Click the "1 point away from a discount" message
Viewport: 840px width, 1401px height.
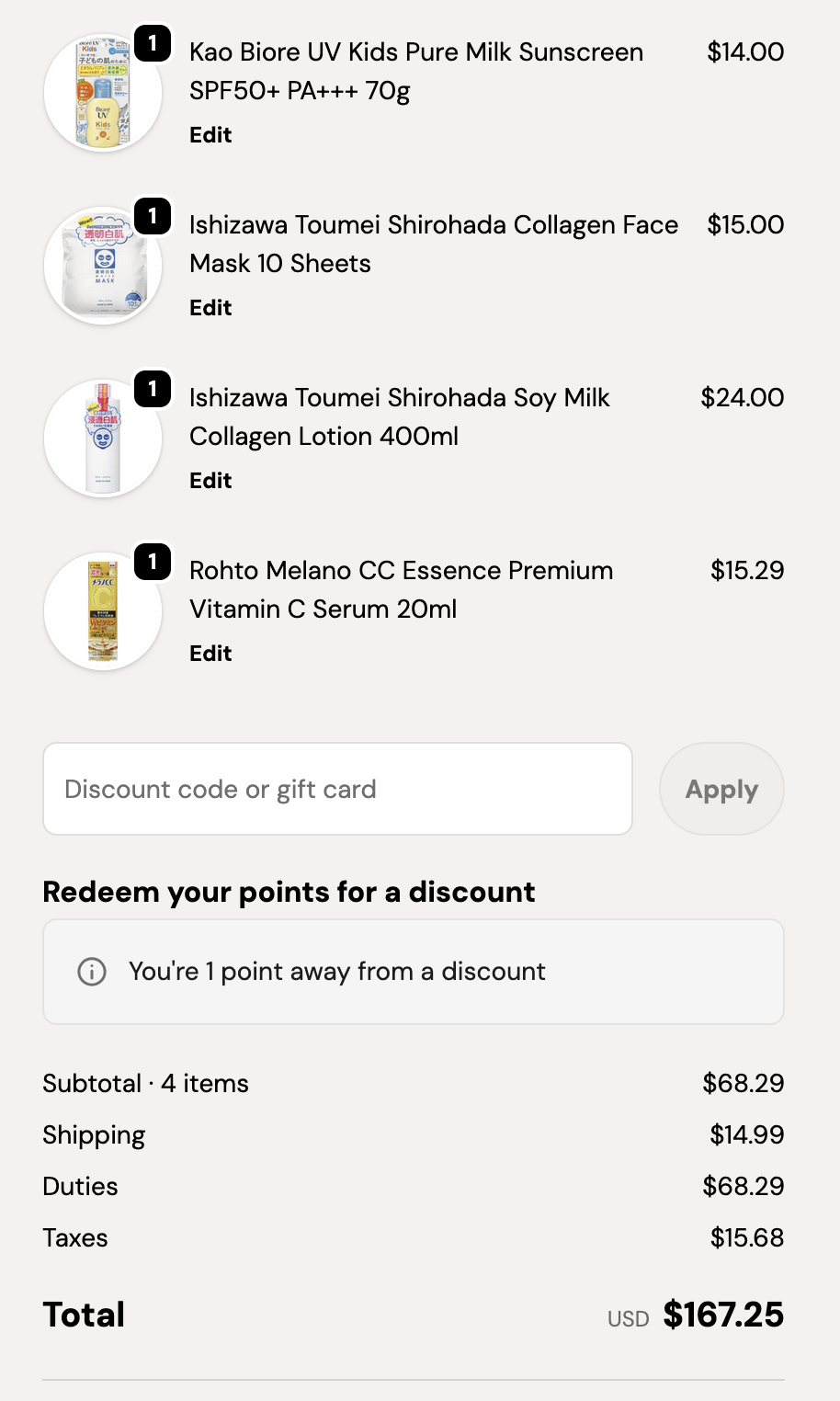pos(336,972)
